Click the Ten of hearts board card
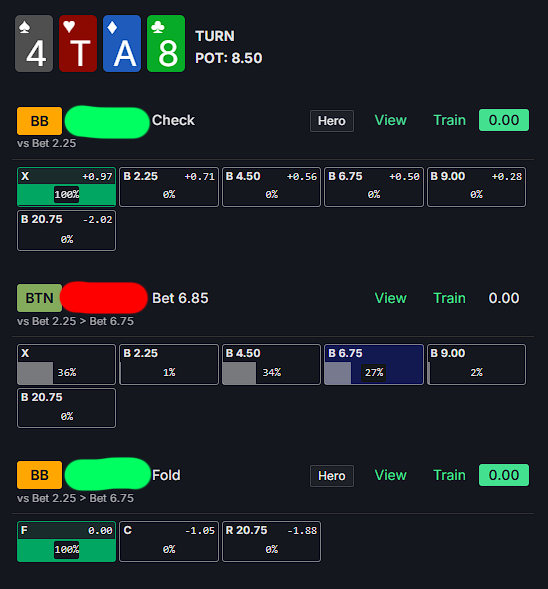This screenshot has height=589, width=548. coord(78,44)
